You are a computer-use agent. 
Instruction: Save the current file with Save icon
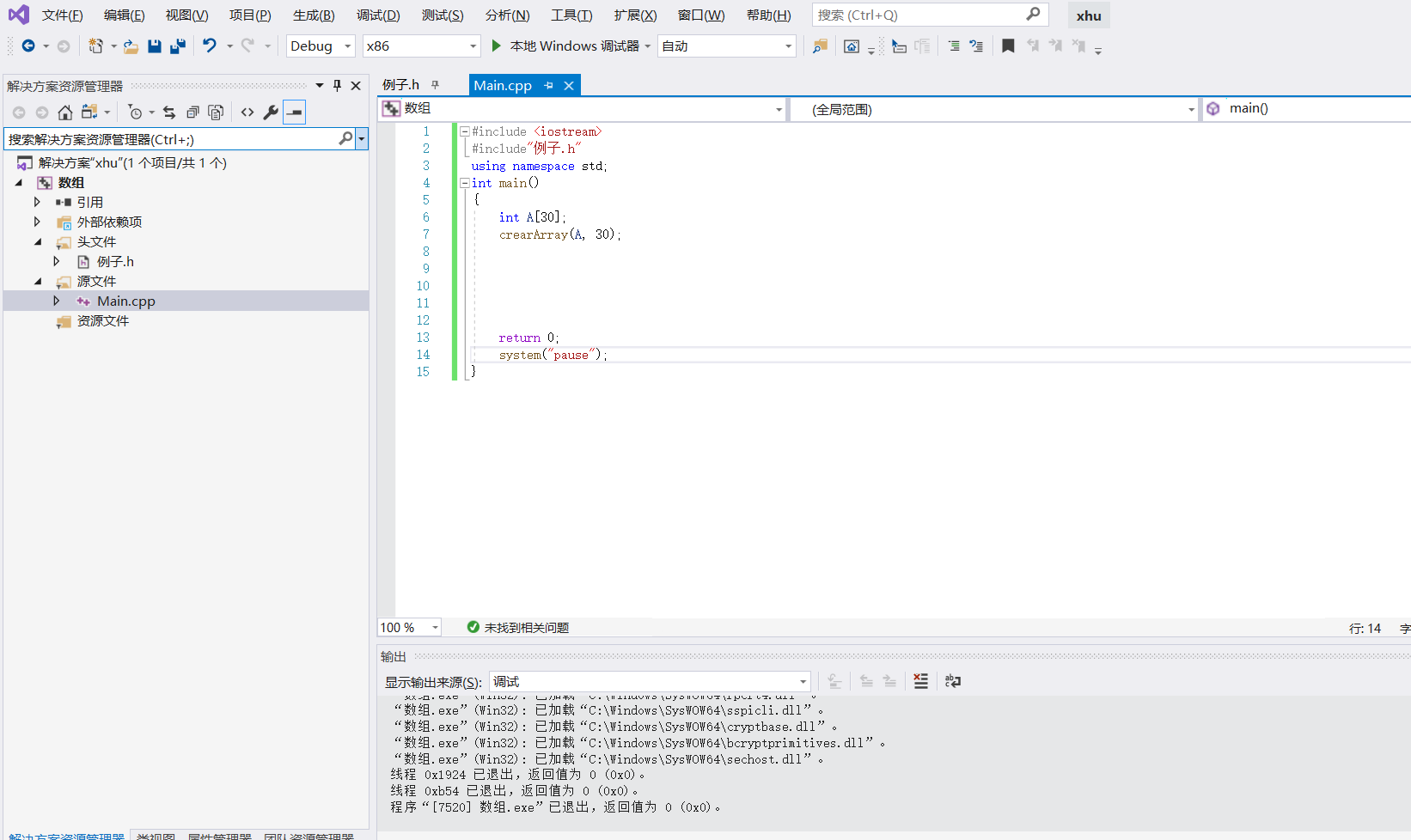[155, 46]
